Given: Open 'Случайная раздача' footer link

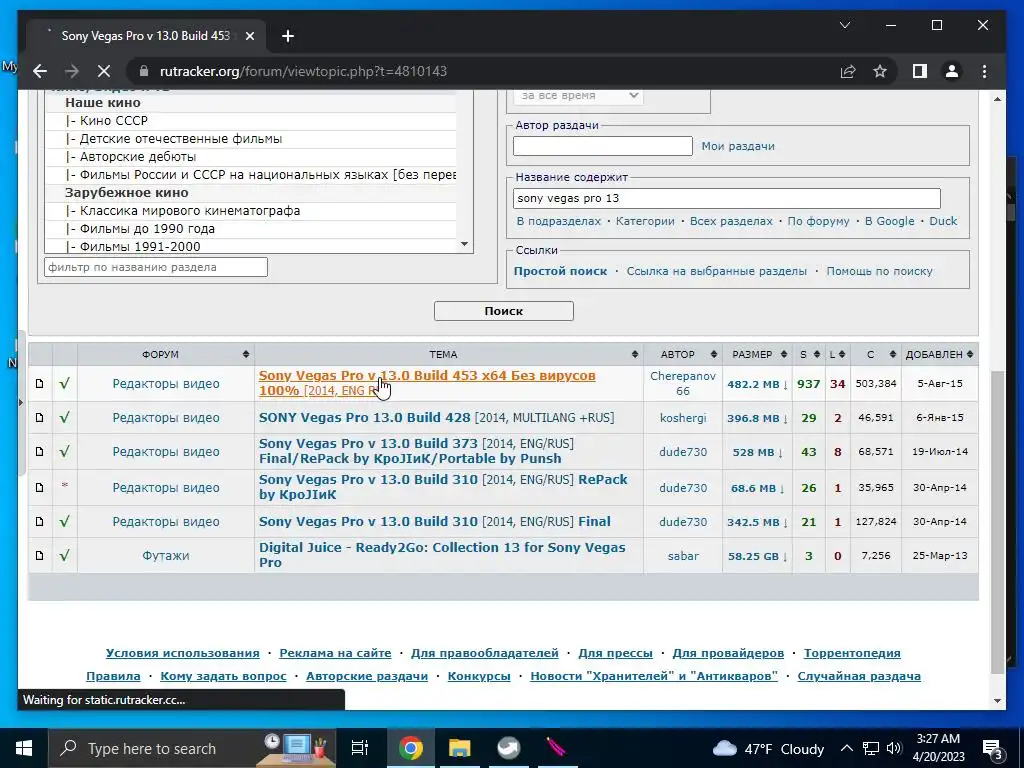Looking at the screenshot, I should 859,676.
